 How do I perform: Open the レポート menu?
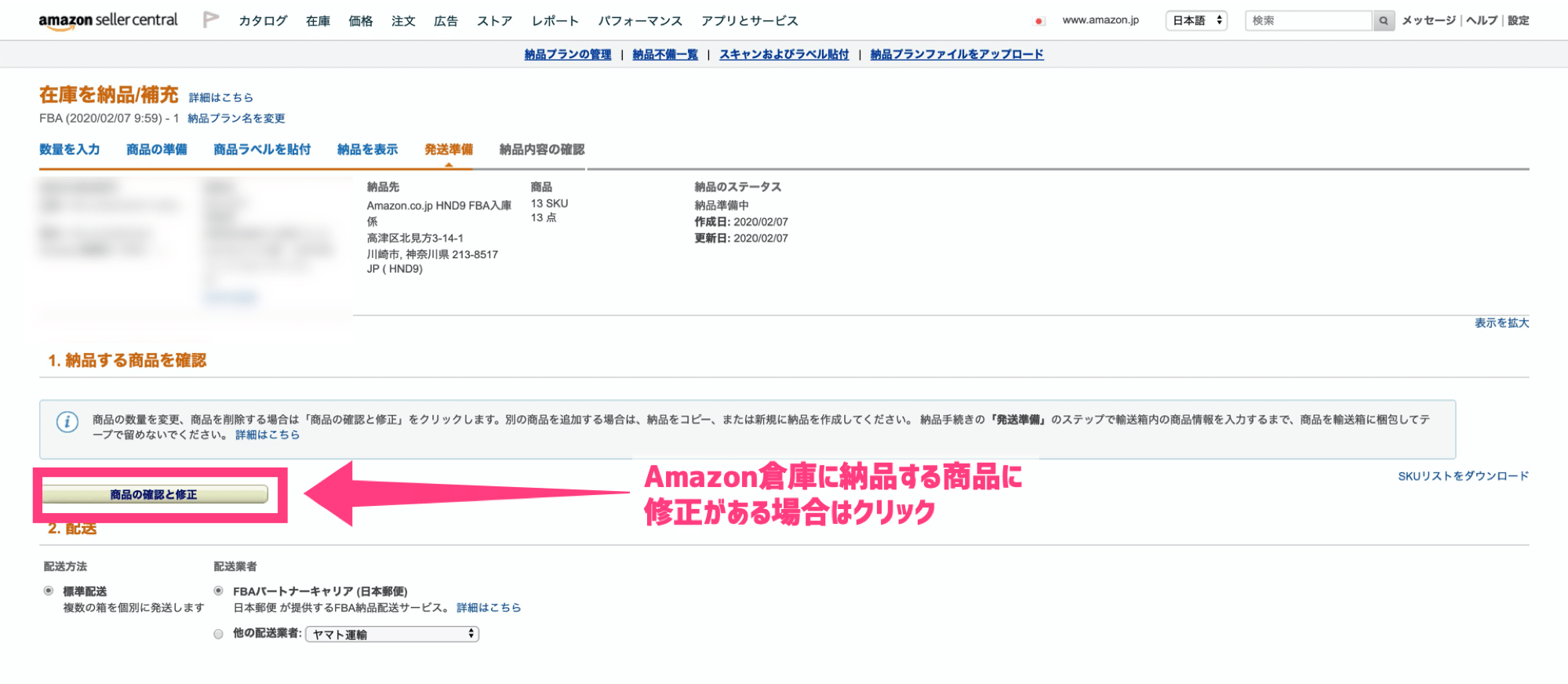pyautogui.click(x=555, y=21)
